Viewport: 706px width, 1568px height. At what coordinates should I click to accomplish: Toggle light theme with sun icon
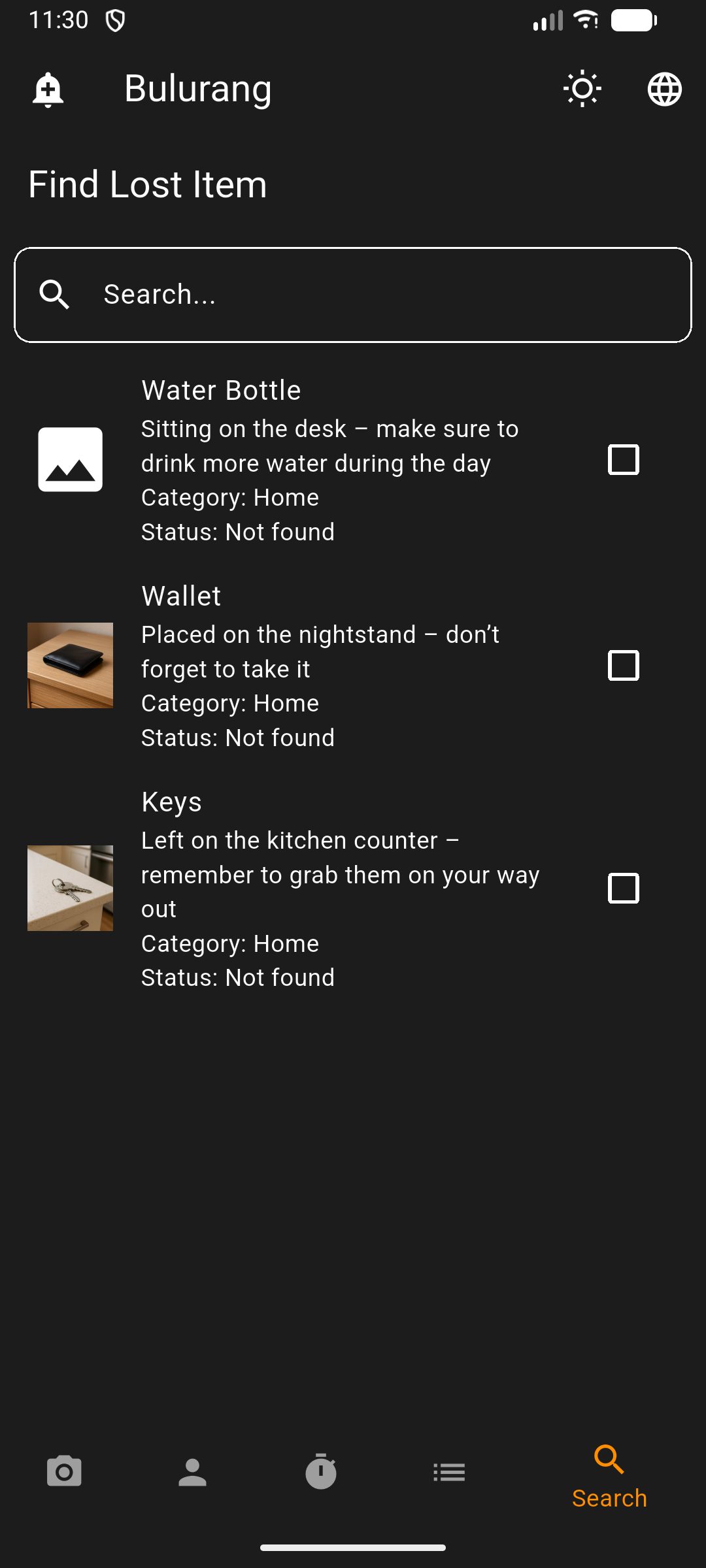pyautogui.click(x=582, y=89)
